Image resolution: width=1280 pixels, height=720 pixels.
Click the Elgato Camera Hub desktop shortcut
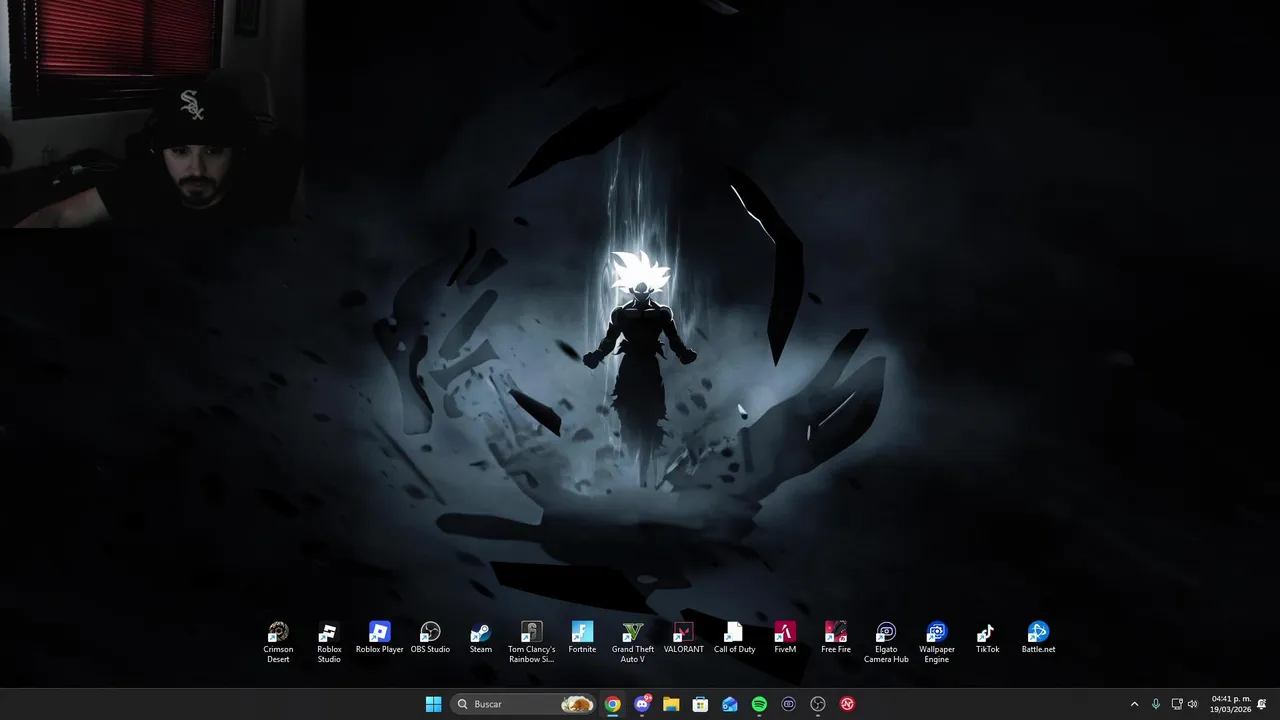coord(886,641)
